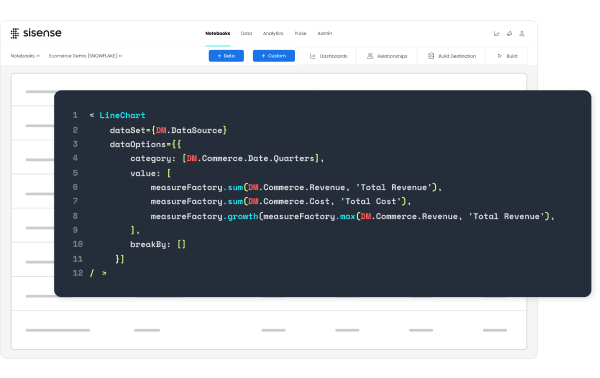Click the Relationships people icon

[x=370, y=56]
